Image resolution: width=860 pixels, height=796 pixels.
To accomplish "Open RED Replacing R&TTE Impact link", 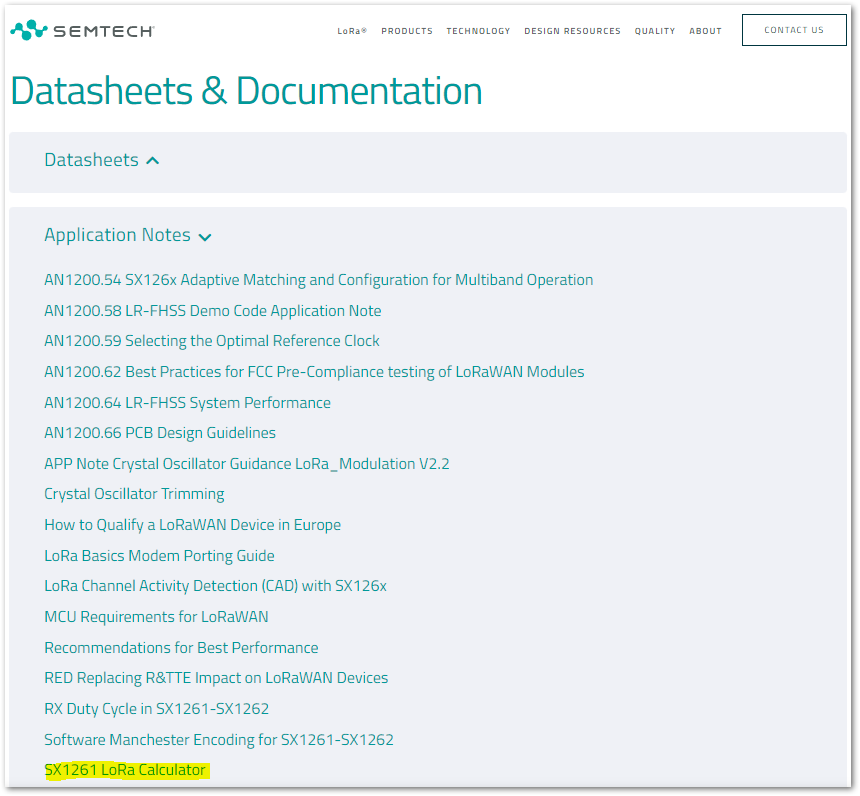I will (x=216, y=678).
